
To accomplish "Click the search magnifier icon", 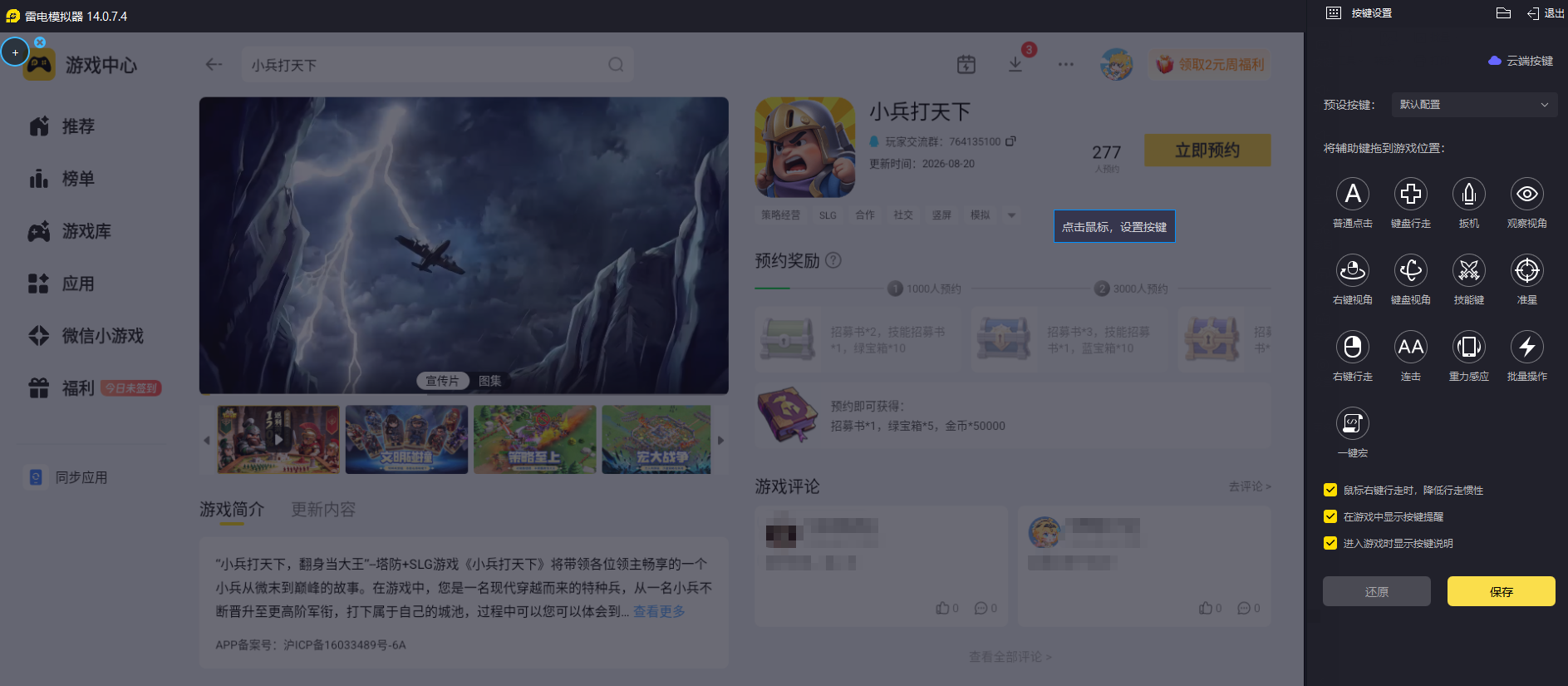I will (x=616, y=65).
